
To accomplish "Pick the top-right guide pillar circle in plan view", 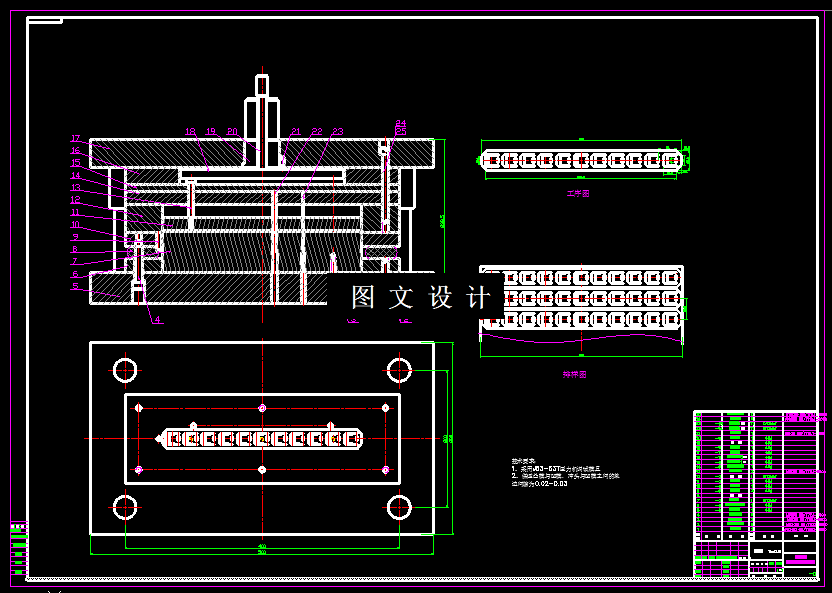I will 399,370.
